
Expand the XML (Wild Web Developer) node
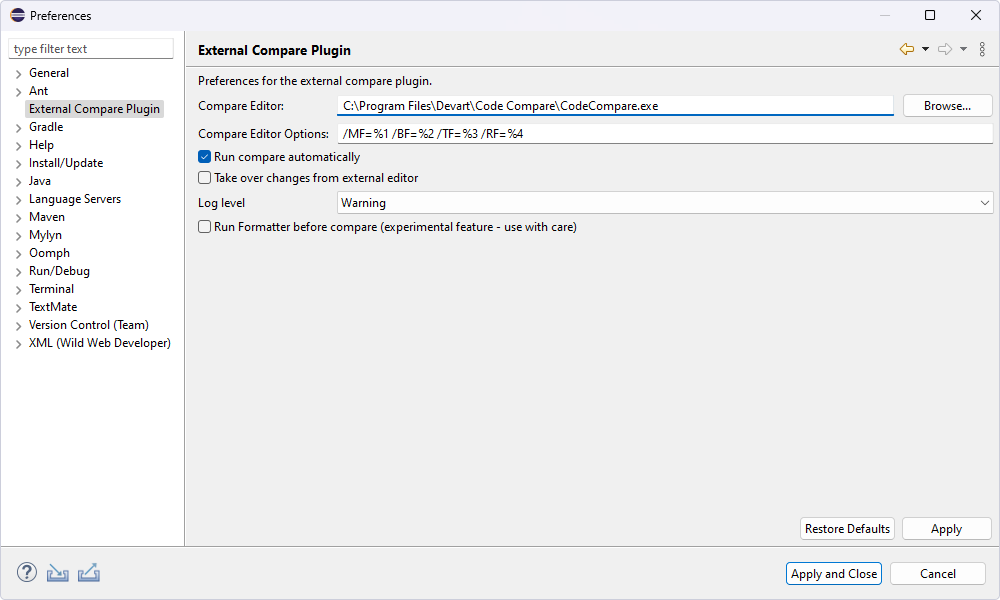pos(18,344)
